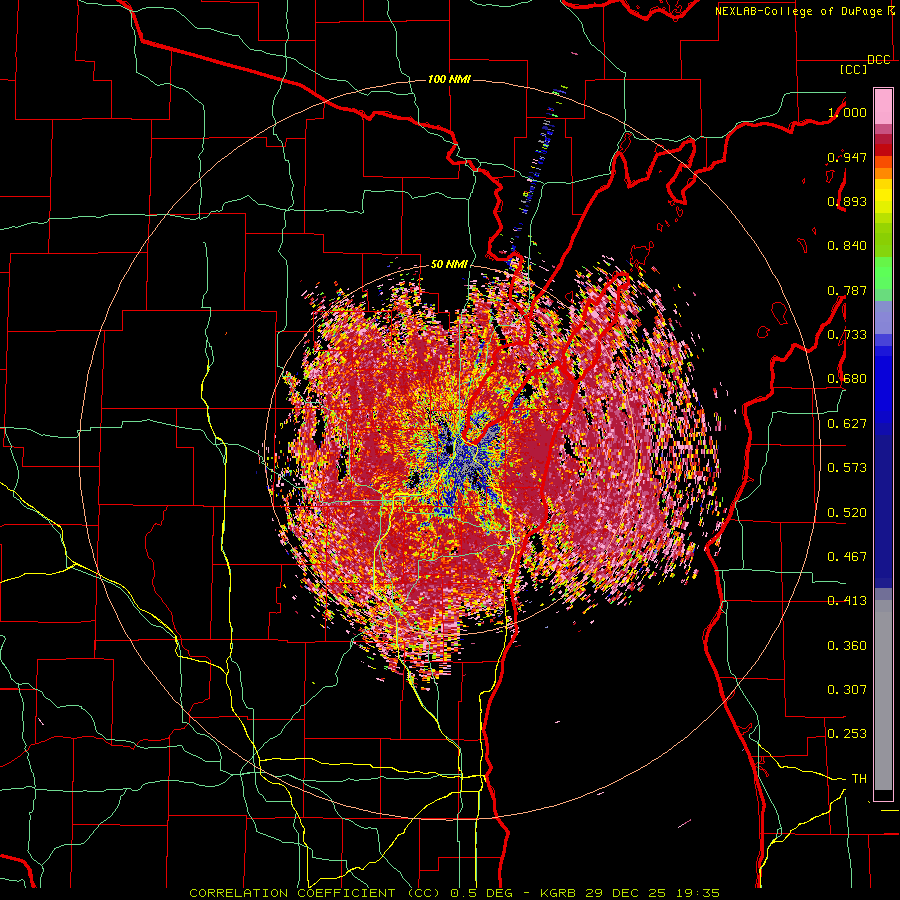The height and width of the screenshot is (900, 900).
Task: Click the 0.520 colorbar value
Action: coord(847,513)
